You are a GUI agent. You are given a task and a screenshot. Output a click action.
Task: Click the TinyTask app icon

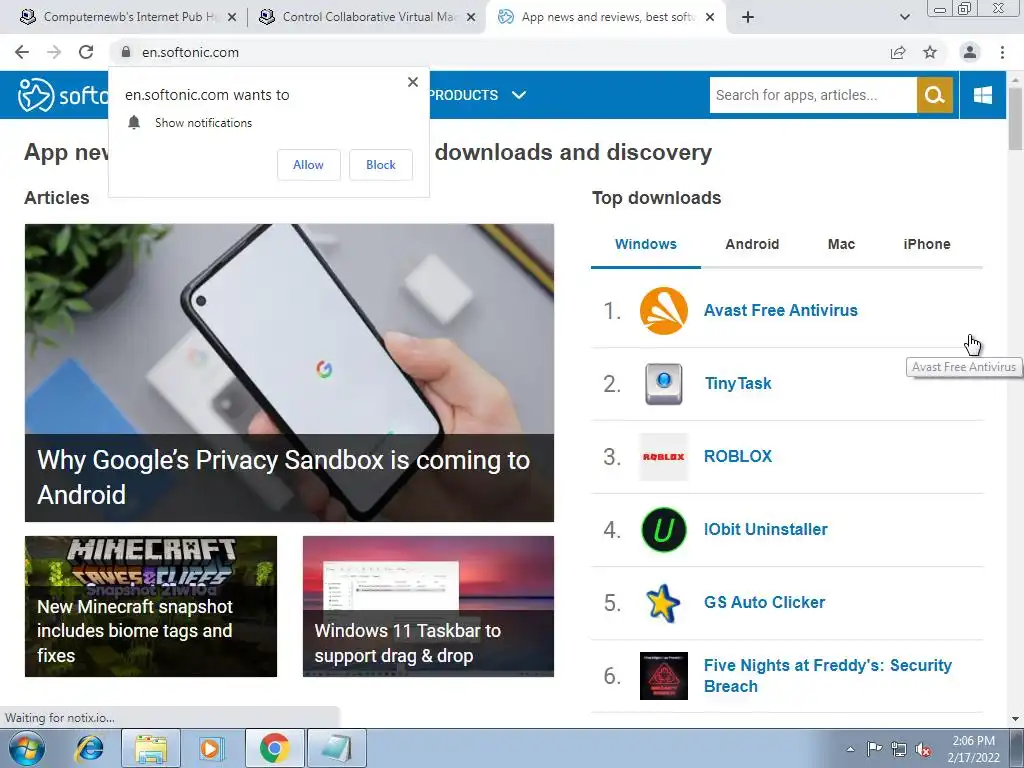click(664, 384)
